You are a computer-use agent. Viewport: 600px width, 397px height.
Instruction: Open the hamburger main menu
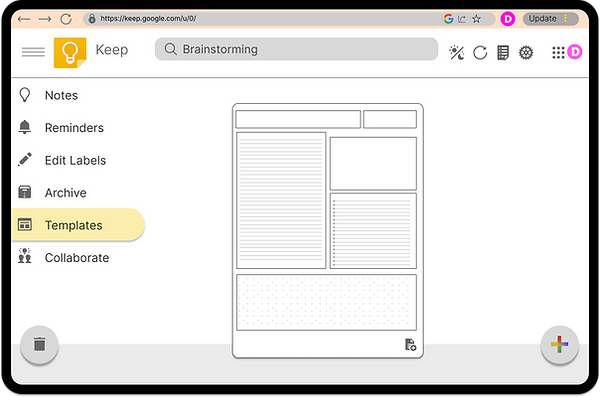(33, 52)
